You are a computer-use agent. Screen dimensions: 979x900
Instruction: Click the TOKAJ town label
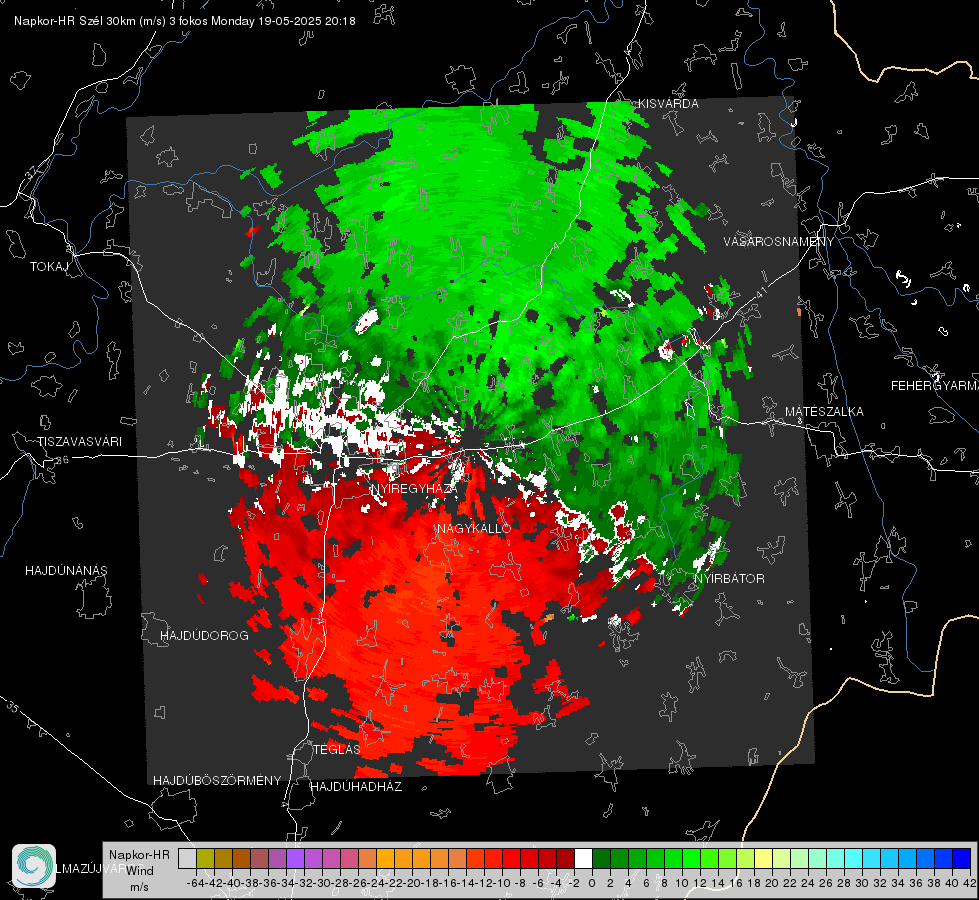coord(49,267)
